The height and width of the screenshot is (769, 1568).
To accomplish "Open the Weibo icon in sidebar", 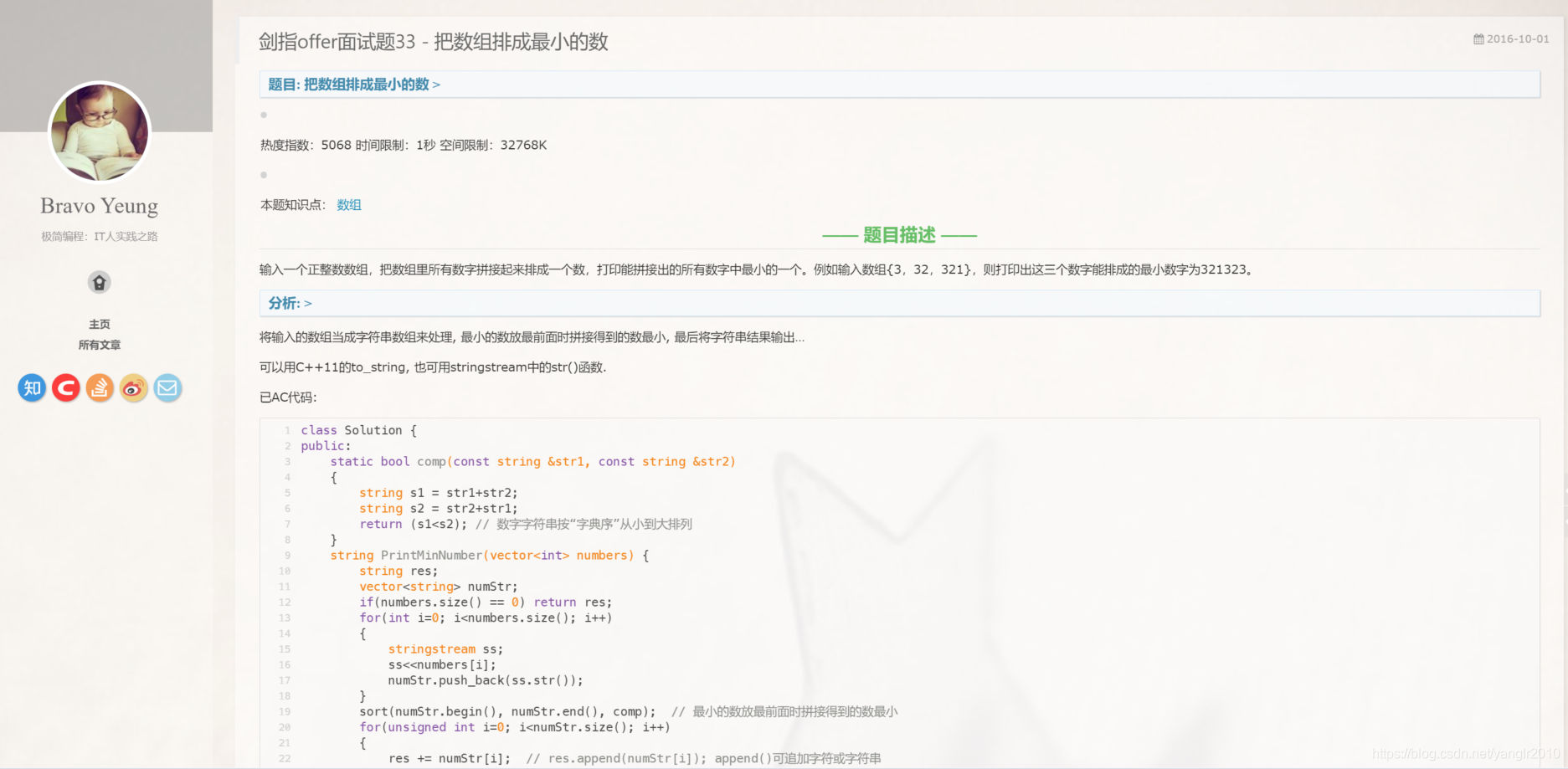I will (x=133, y=387).
